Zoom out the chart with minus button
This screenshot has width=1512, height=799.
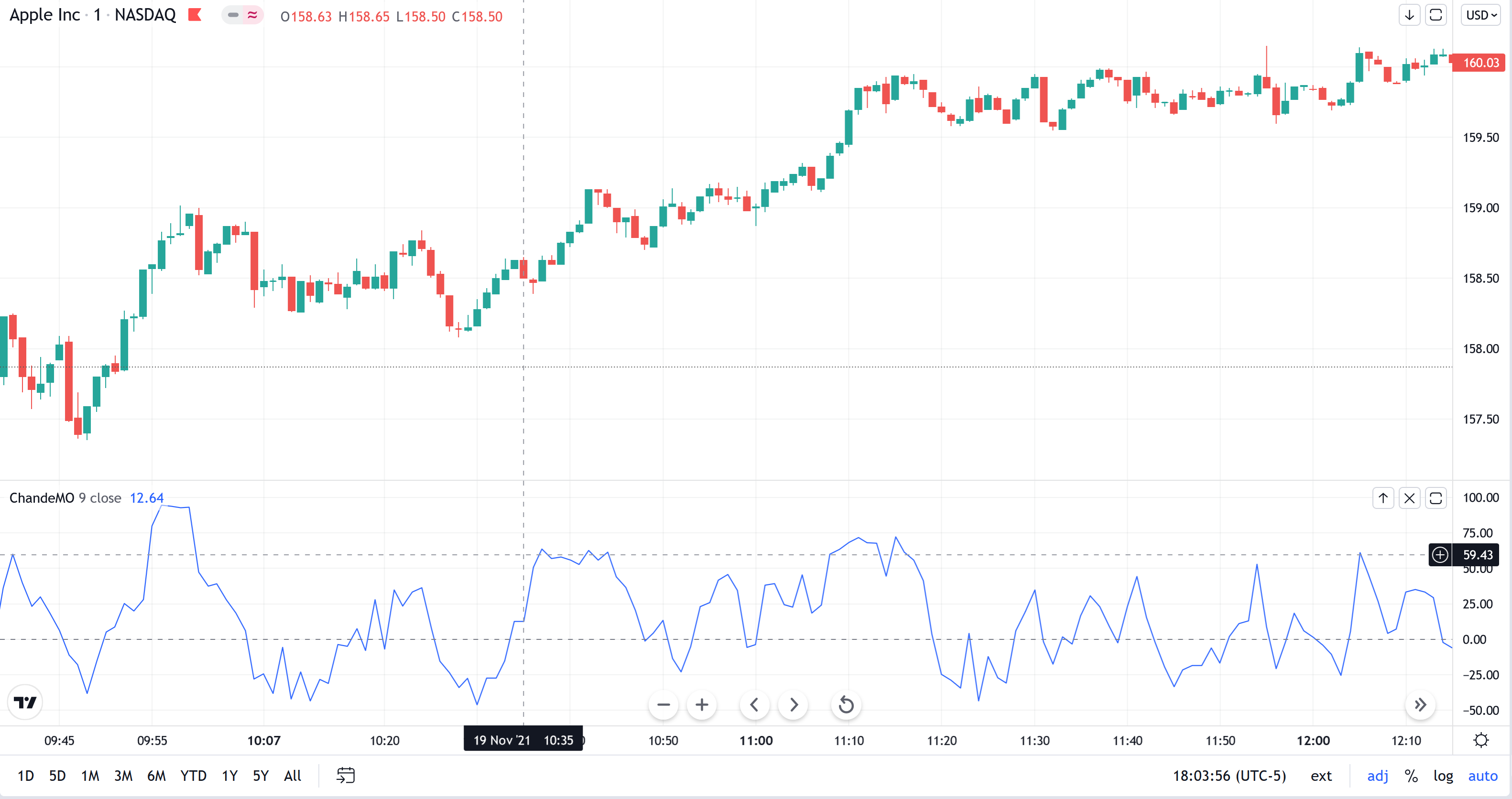(663, 704)
